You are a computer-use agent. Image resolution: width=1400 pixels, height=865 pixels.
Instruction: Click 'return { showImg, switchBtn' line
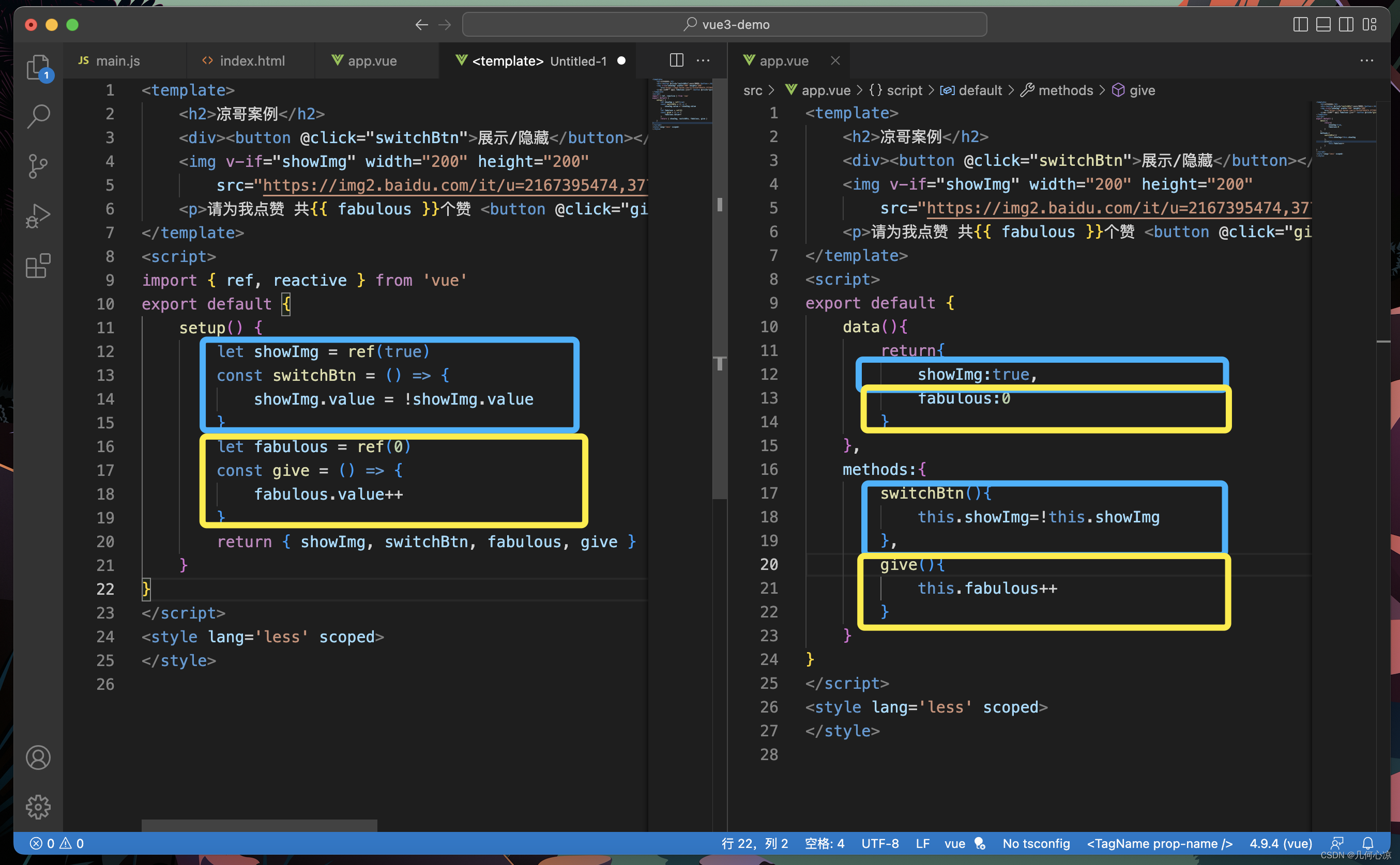(427, 542)
